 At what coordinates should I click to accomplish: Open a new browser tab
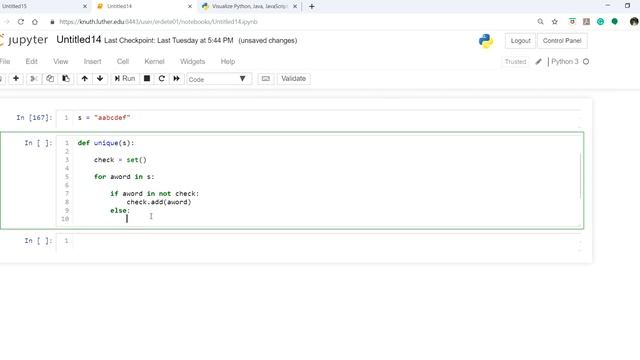pos(312,6)
